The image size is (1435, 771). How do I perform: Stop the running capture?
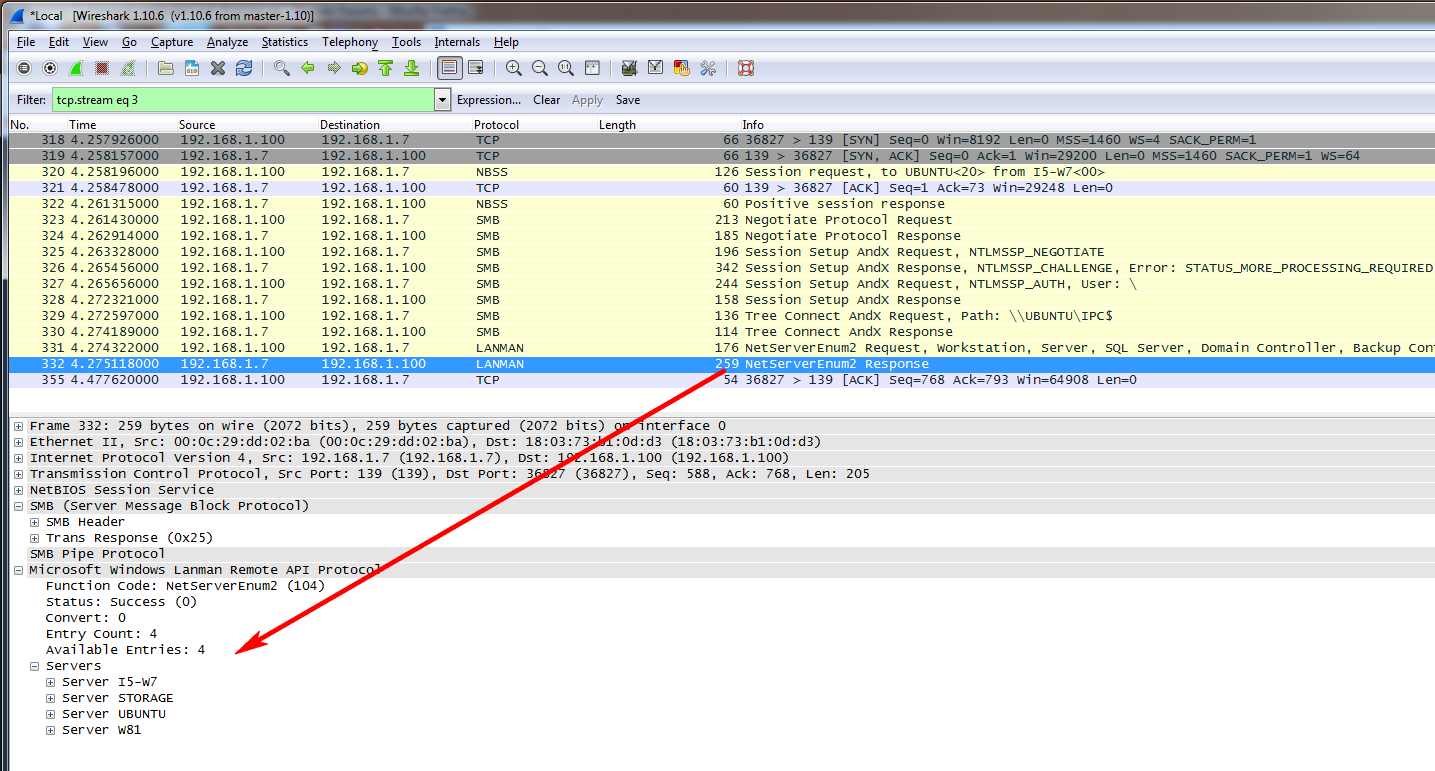[x=102, y=68]
